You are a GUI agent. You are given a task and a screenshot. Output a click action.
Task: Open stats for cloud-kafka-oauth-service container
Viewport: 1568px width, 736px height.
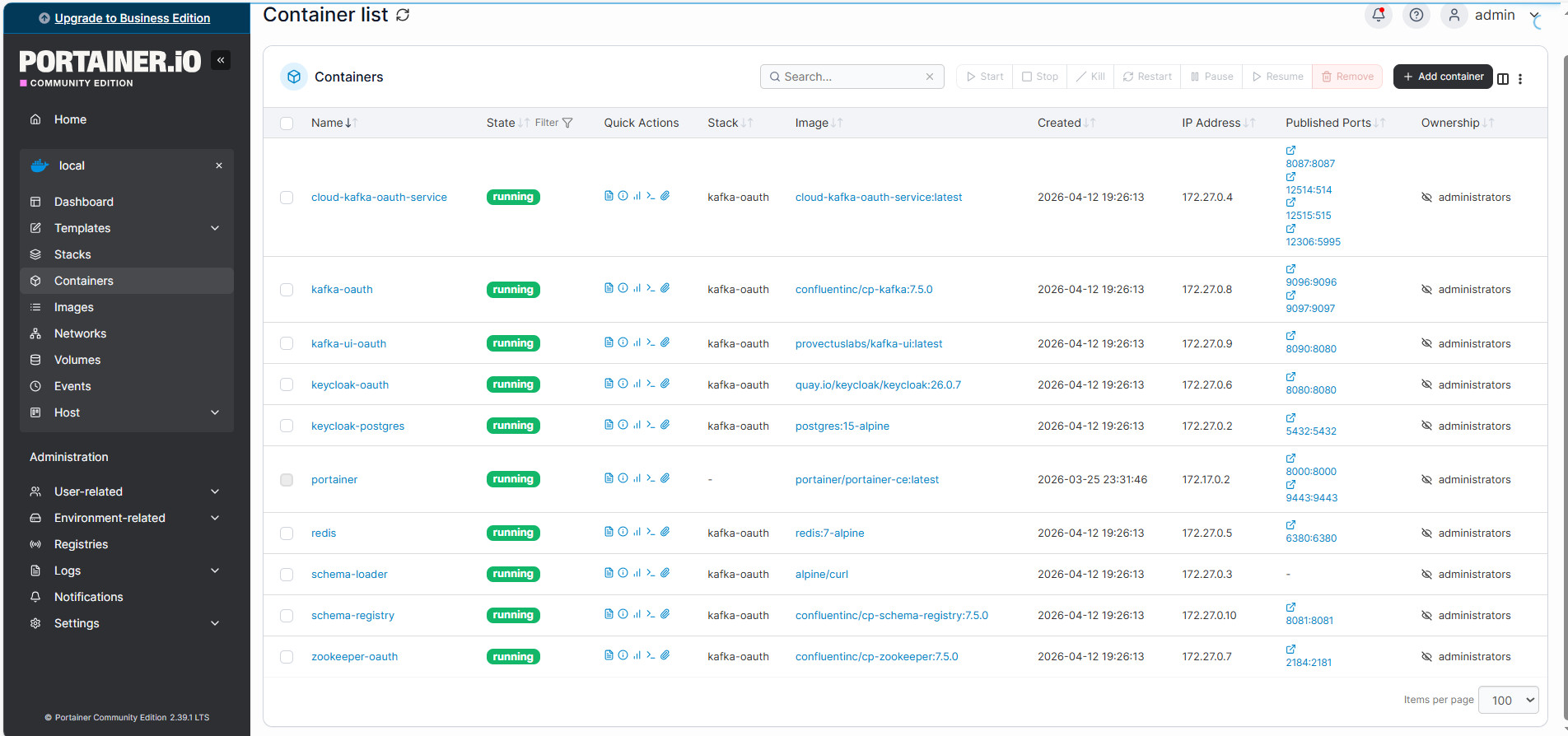637,196
